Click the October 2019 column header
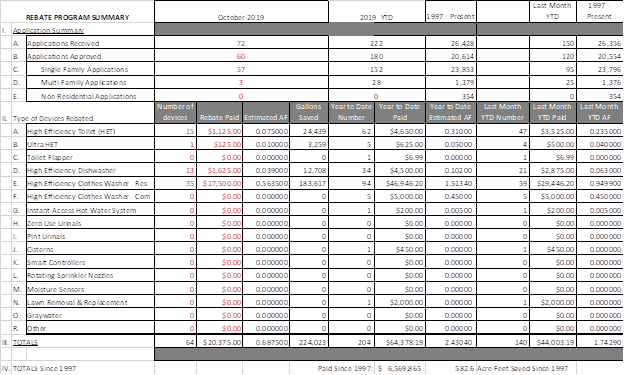624x375 pixels. (241, 17)
